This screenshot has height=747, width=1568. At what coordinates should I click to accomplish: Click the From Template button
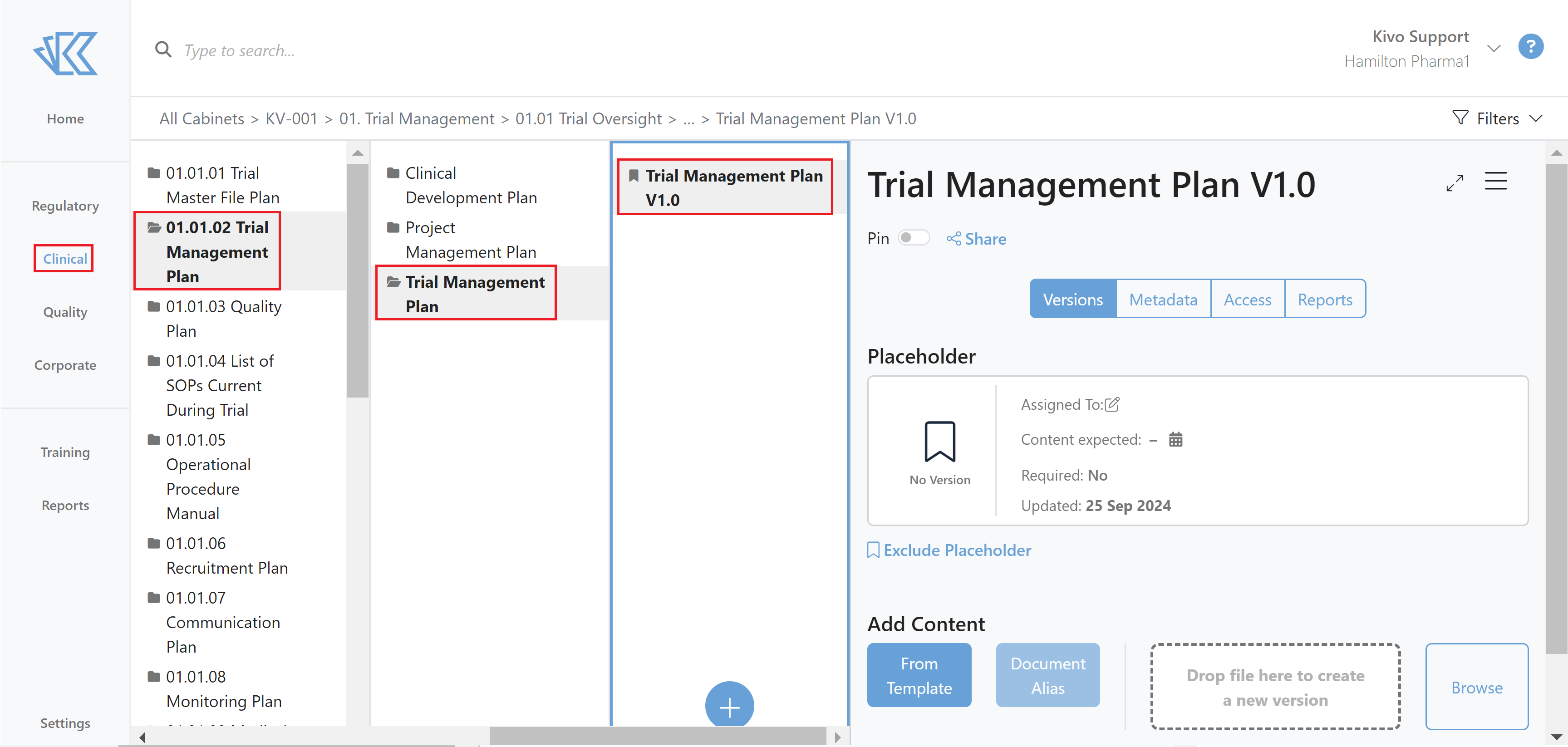pos(919,675)
